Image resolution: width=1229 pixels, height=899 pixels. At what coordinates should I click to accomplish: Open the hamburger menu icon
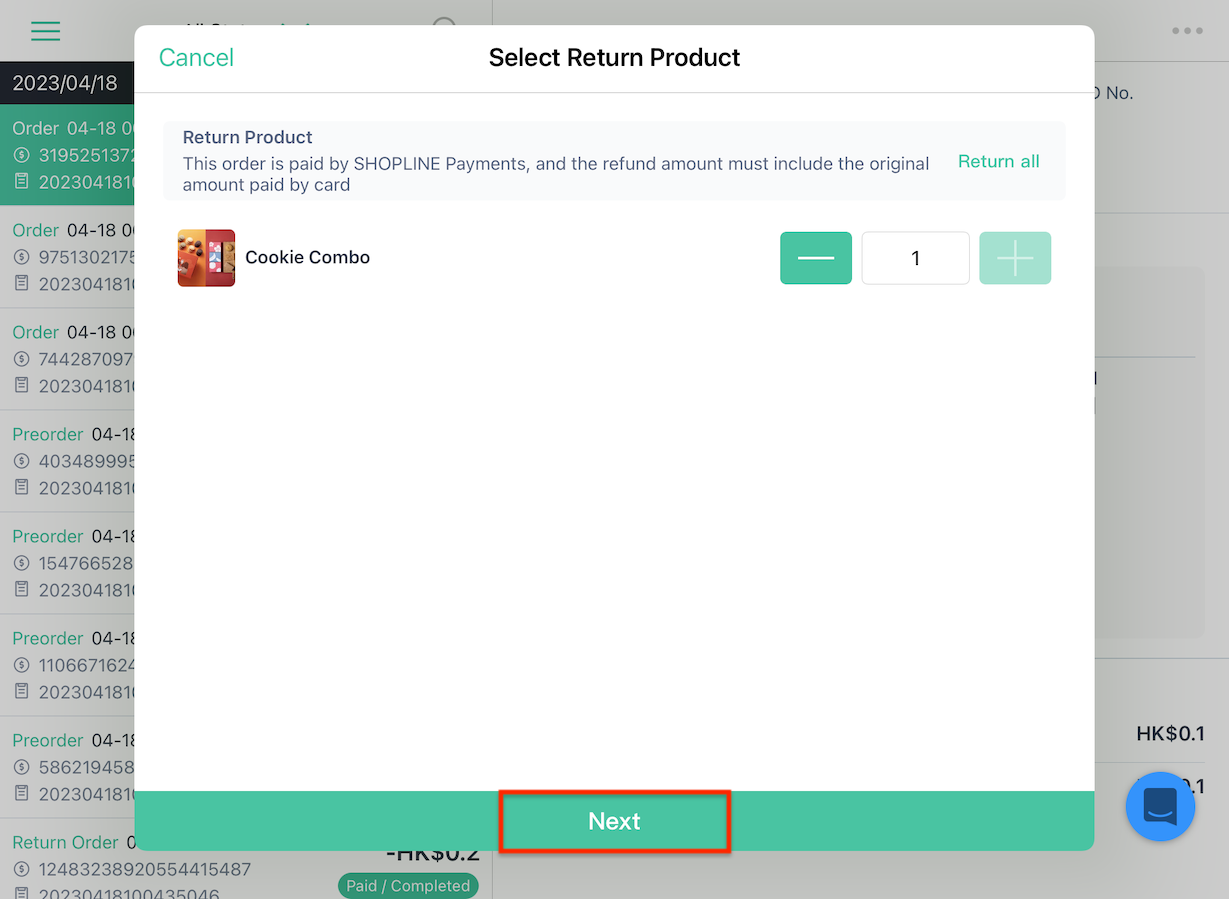pos(46,31)
